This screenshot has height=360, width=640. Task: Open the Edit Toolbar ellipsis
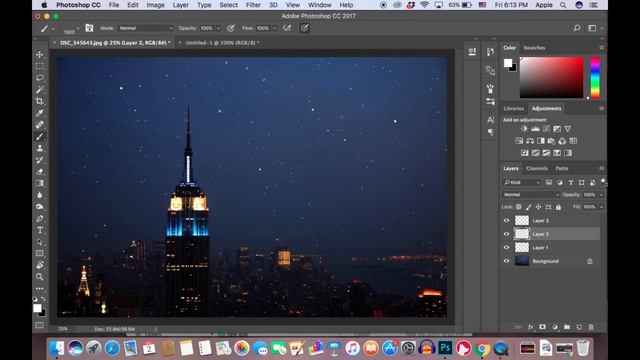(x=40, y=289)
